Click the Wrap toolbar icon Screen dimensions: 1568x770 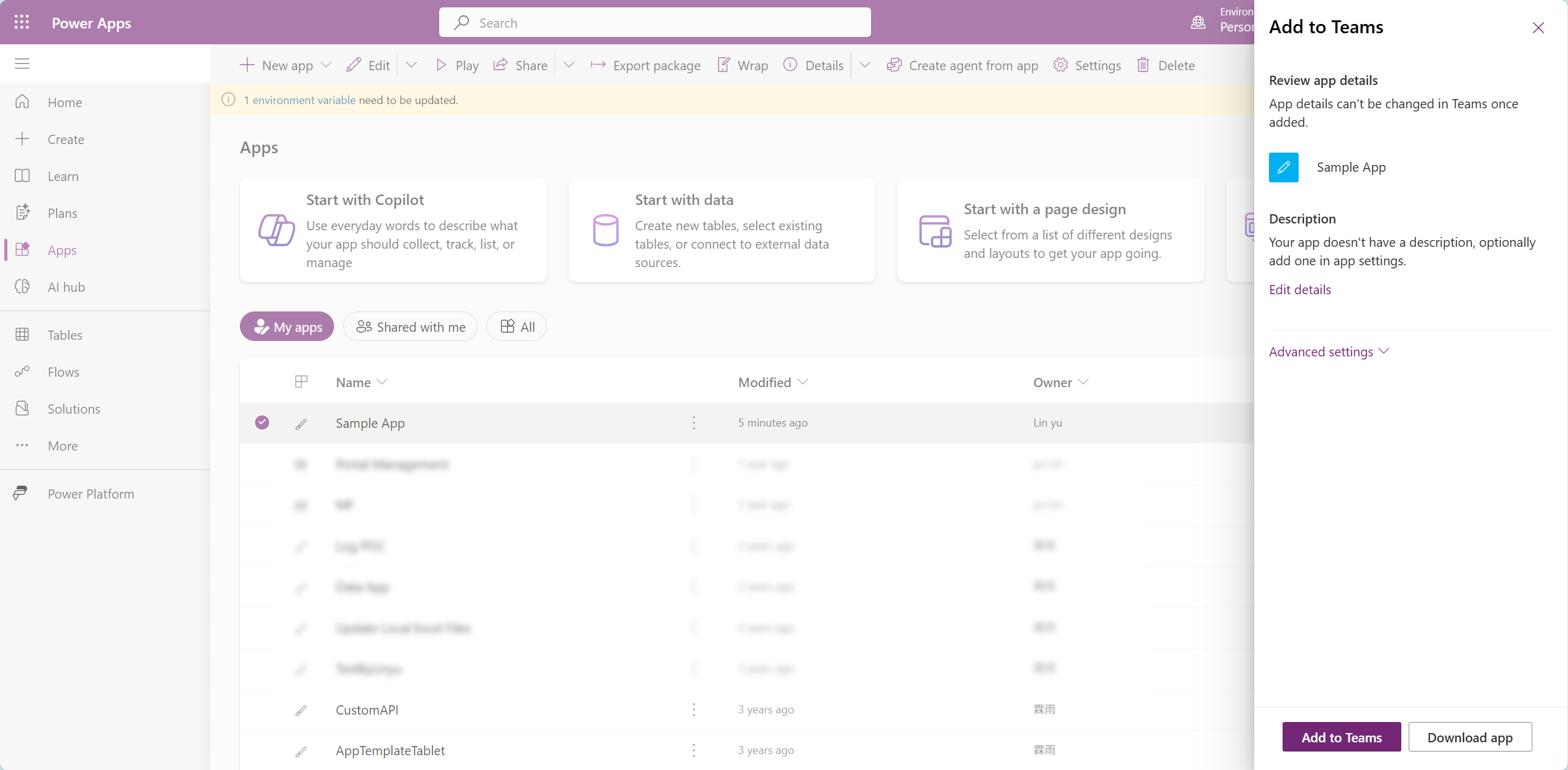point(724,65)
